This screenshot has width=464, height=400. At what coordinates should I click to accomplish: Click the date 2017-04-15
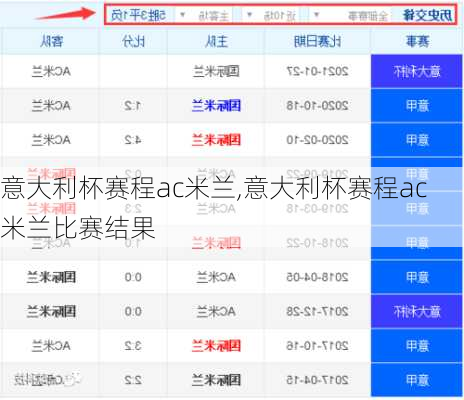317,380
